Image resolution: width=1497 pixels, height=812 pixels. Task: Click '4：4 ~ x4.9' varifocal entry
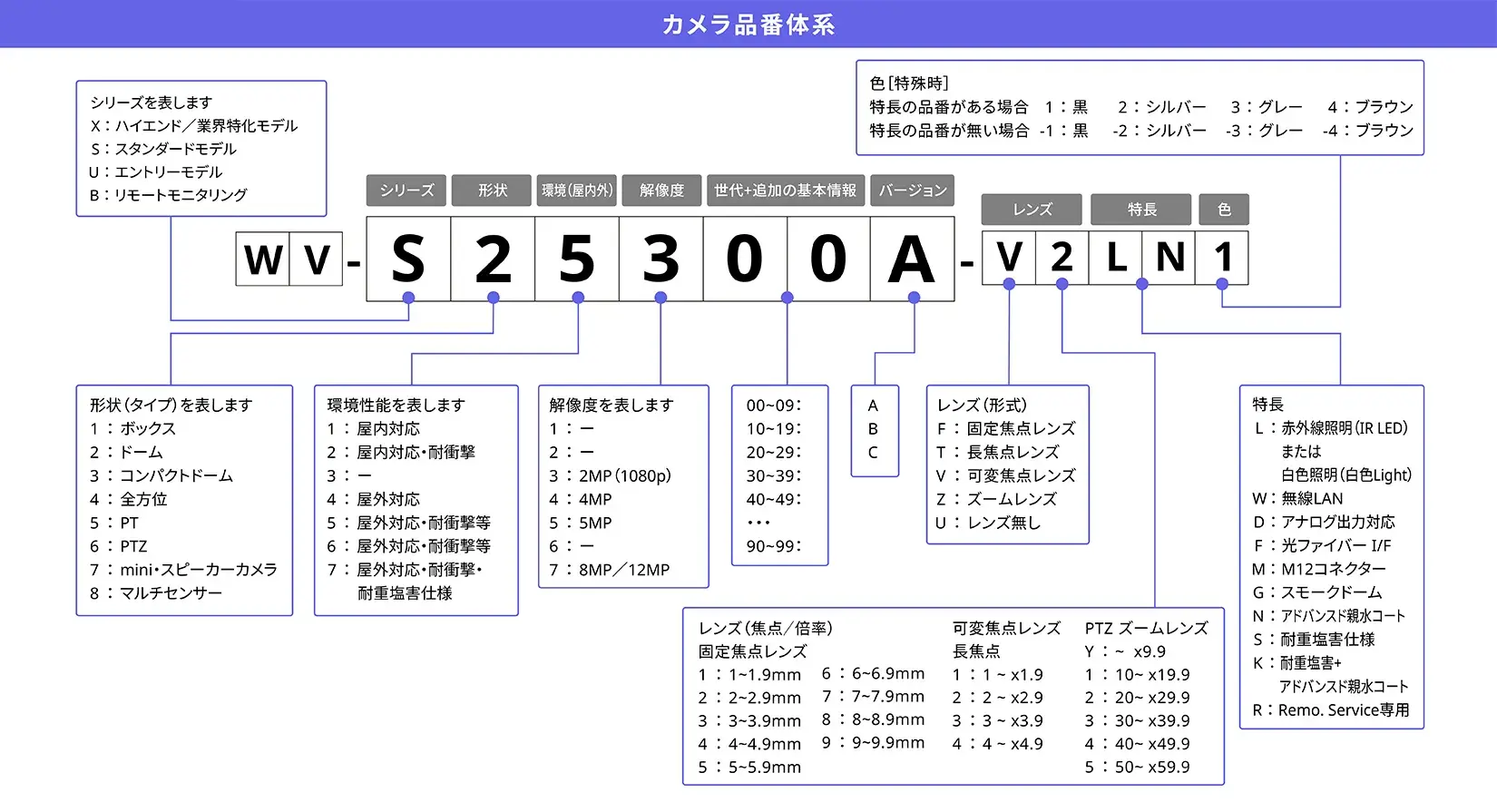[997, 744]
